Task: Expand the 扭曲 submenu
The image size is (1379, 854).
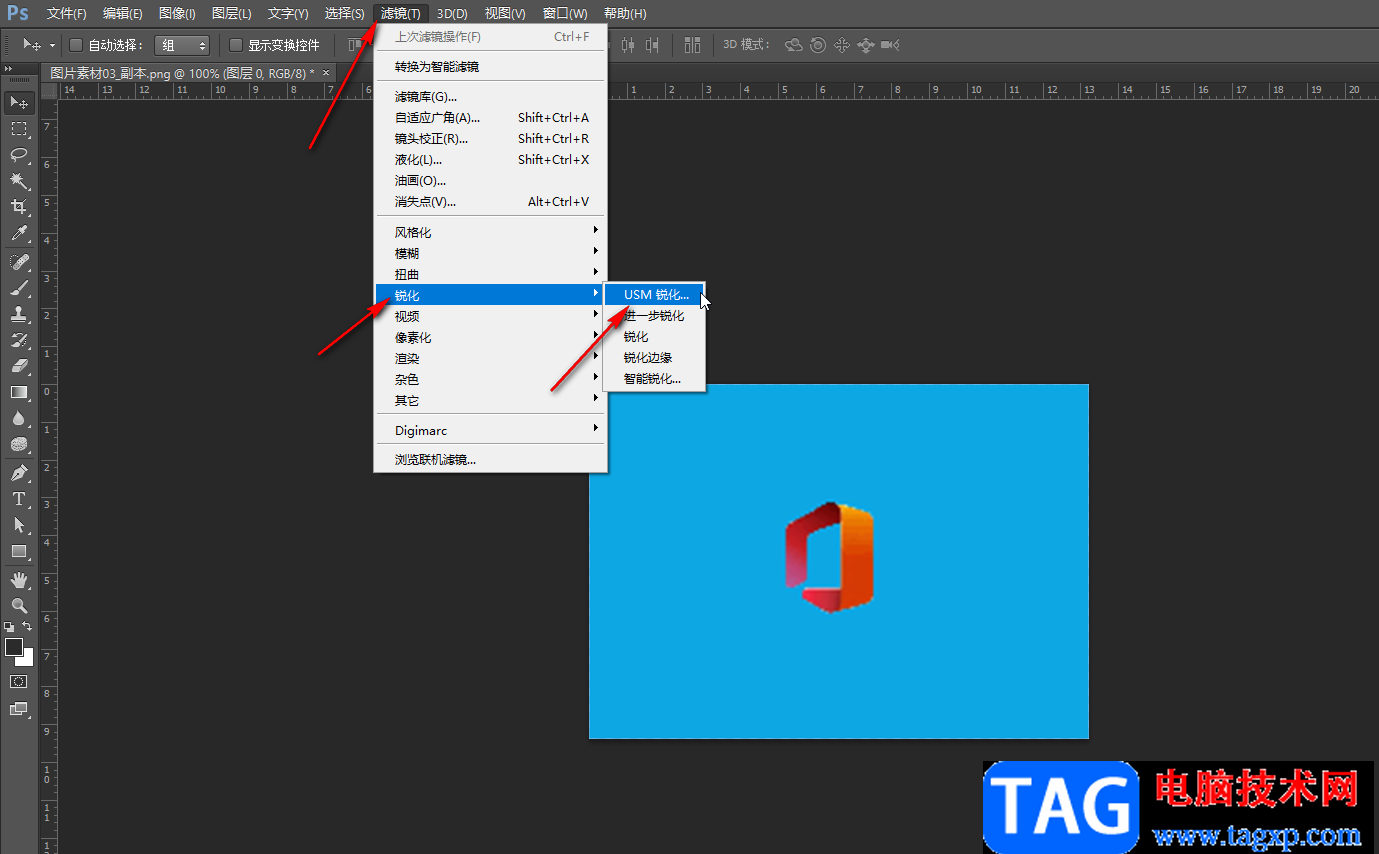Action: [x=490, y=274]
